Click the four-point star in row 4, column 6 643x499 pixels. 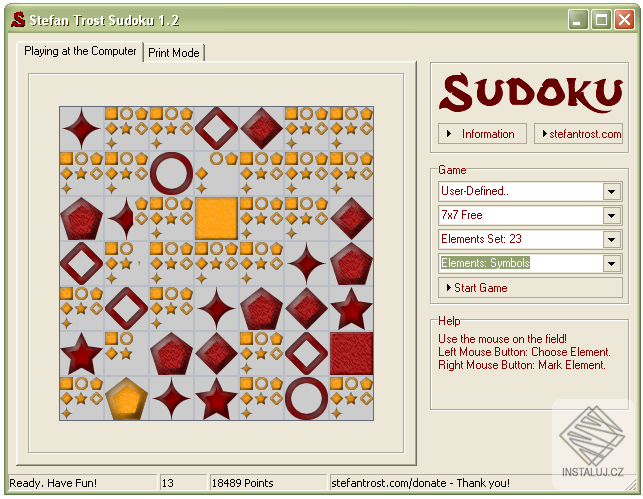pyautogui.click(x=306, y=264)
